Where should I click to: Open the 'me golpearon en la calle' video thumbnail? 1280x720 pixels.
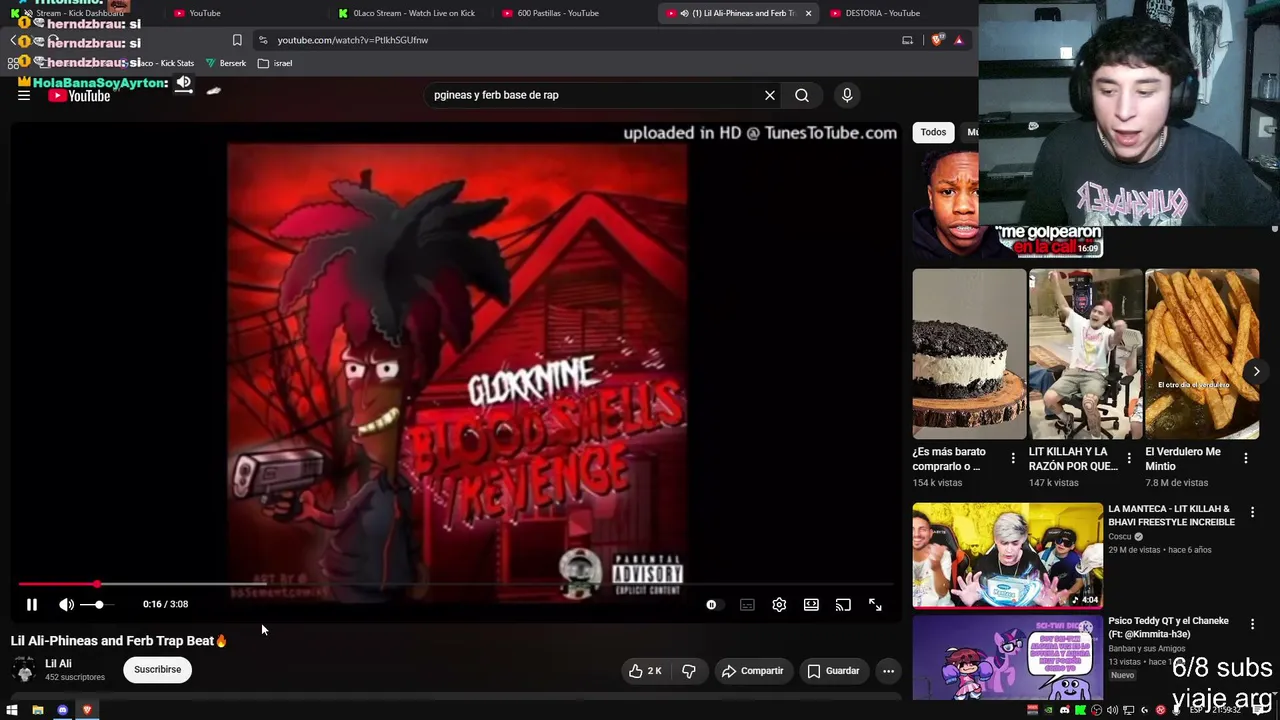click(x=1007, y=204)
